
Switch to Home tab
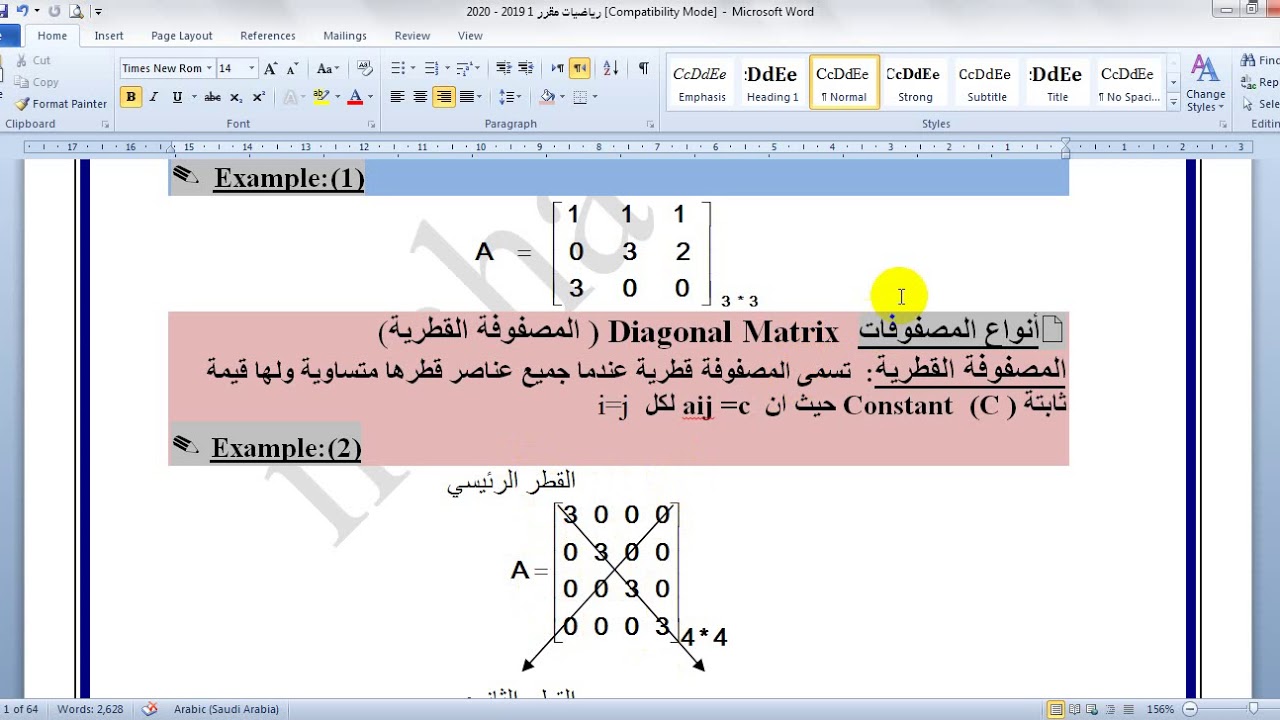point(52,35)
